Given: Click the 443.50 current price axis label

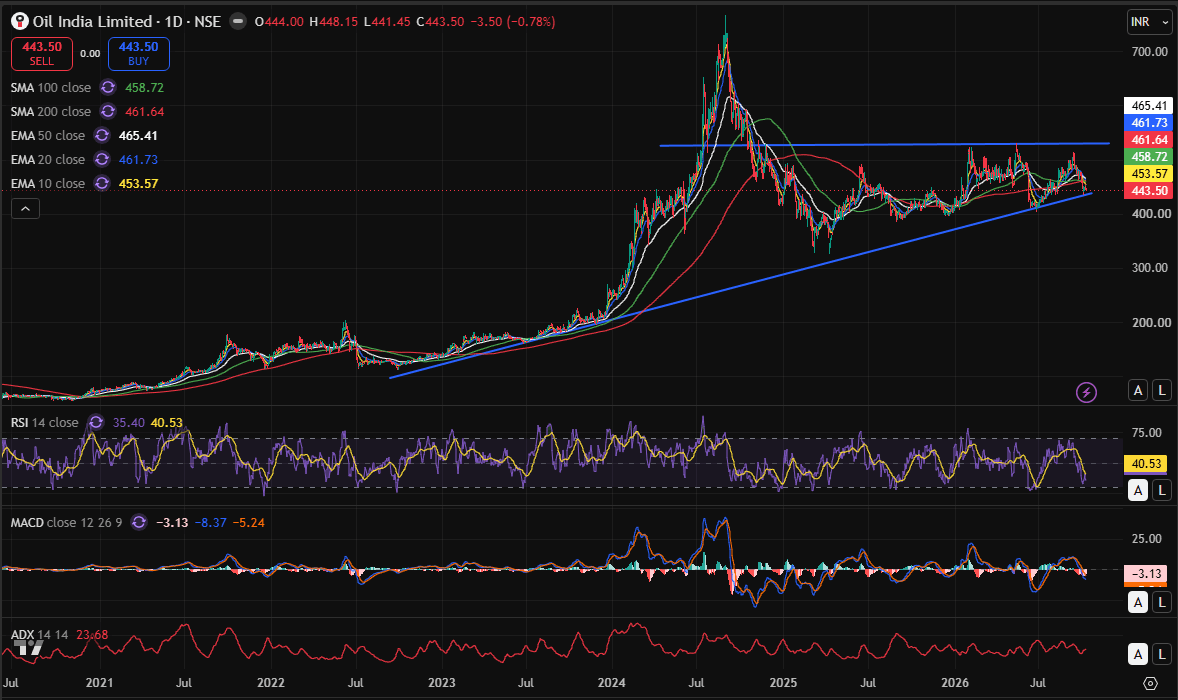Looking at the screenshot, I should (1149, 191).
